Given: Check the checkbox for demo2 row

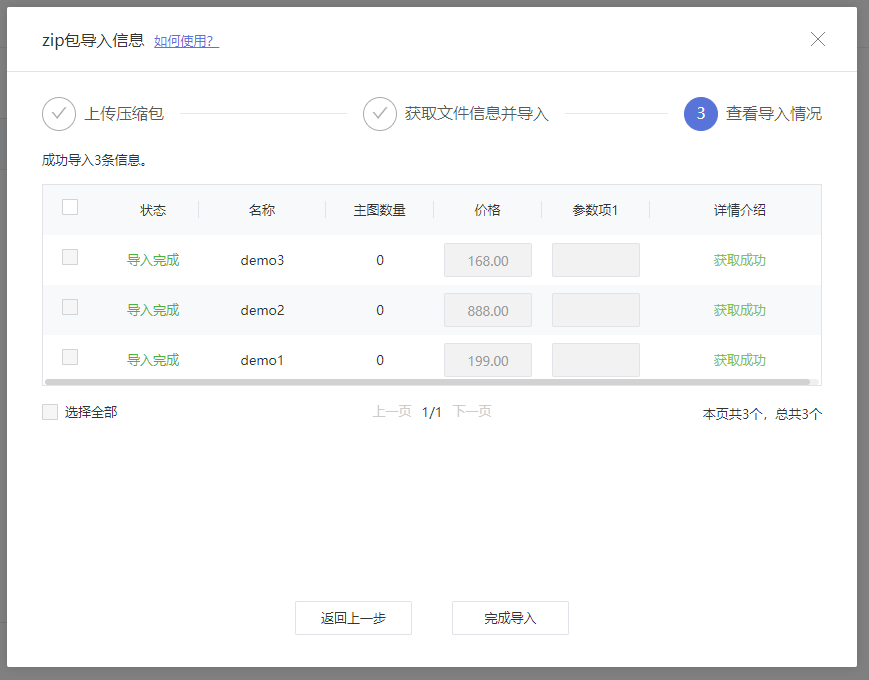Looking at the screenshot, I should [69, 306].
